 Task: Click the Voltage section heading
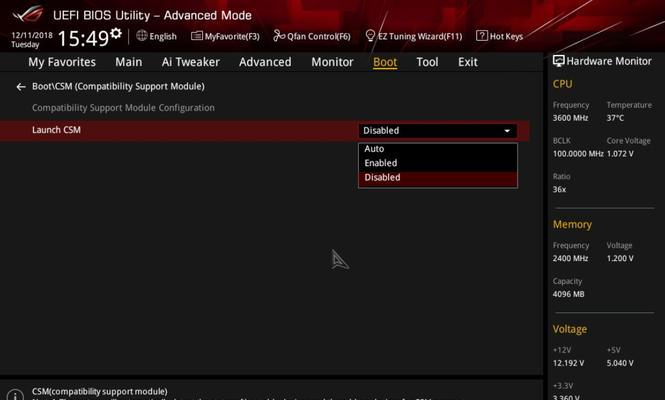coord(570,329)
